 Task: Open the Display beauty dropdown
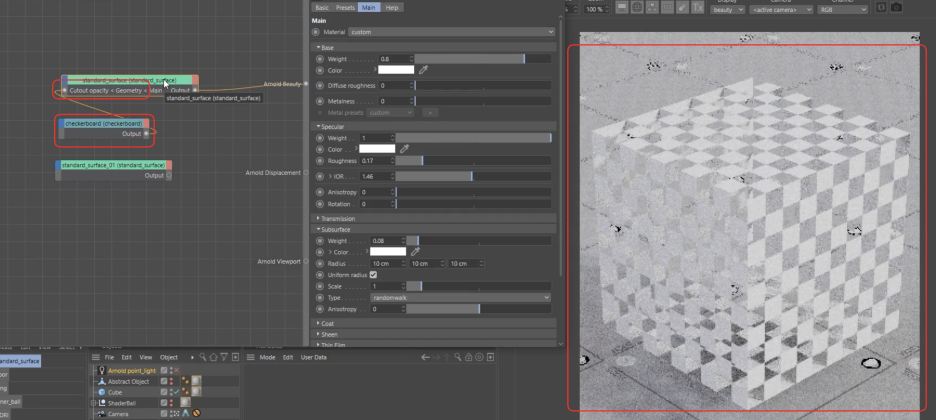tap(727, 10)
